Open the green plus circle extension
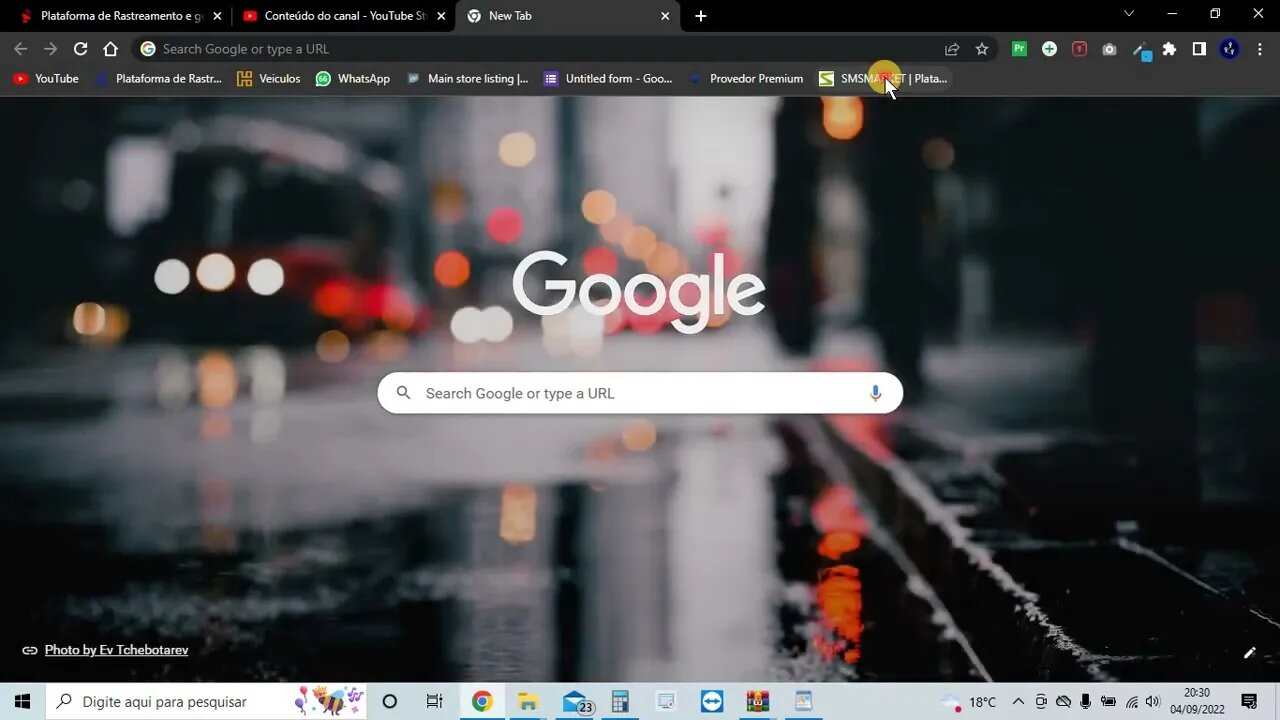Image resolution: width=1280 pixels, height=720 pixels. (x=1049, y=49)
